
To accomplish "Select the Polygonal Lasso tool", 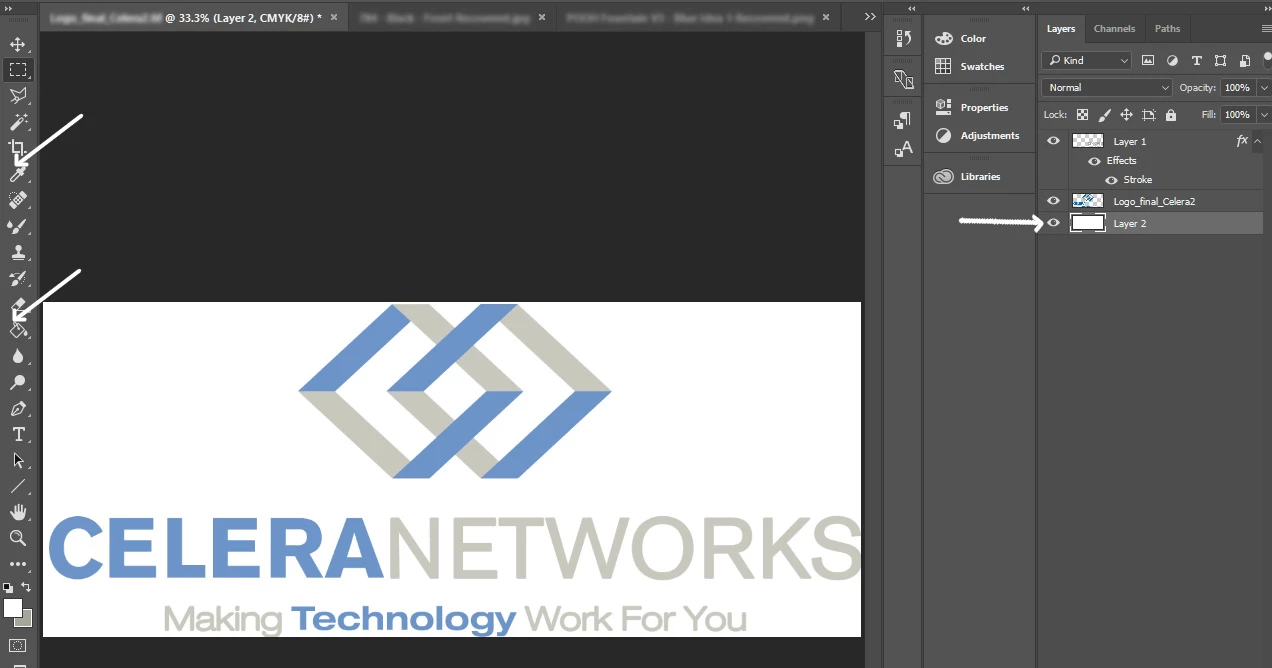I will 18,96.
